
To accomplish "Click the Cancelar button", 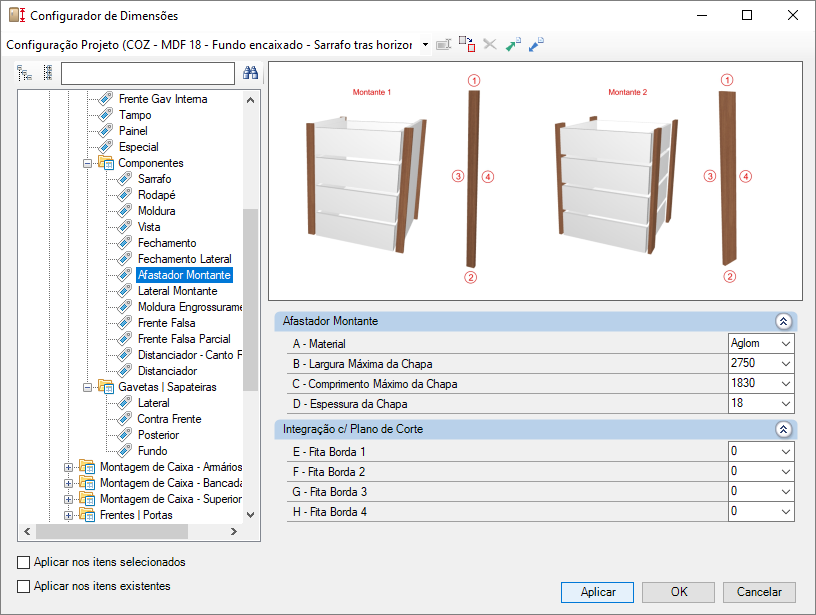I will coord(759,592).
